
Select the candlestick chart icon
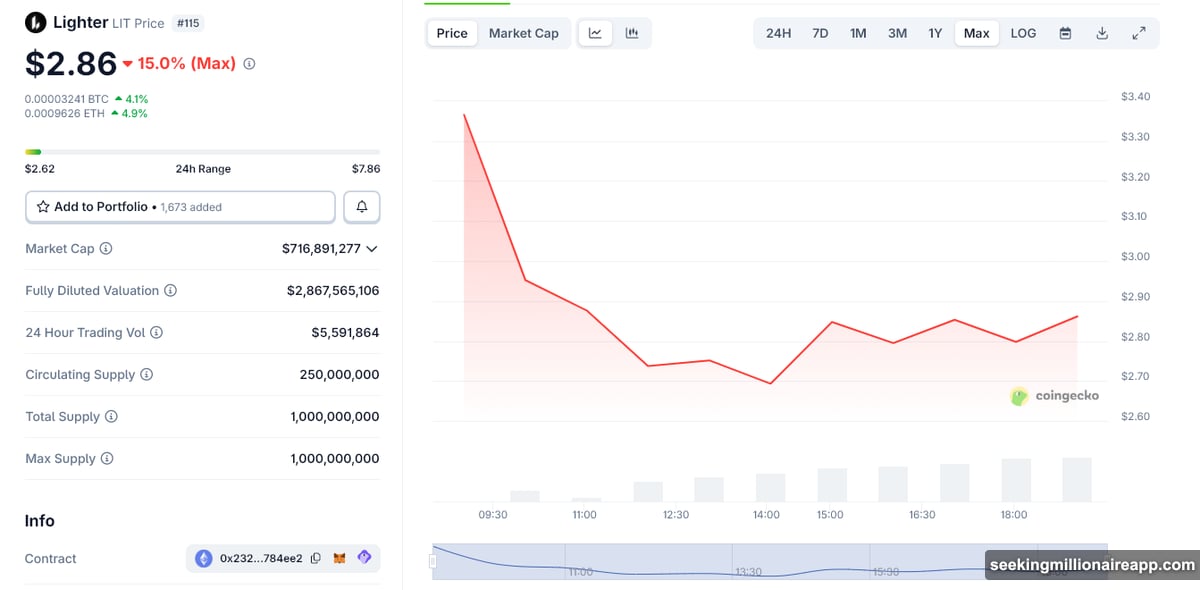click(632, 33)
